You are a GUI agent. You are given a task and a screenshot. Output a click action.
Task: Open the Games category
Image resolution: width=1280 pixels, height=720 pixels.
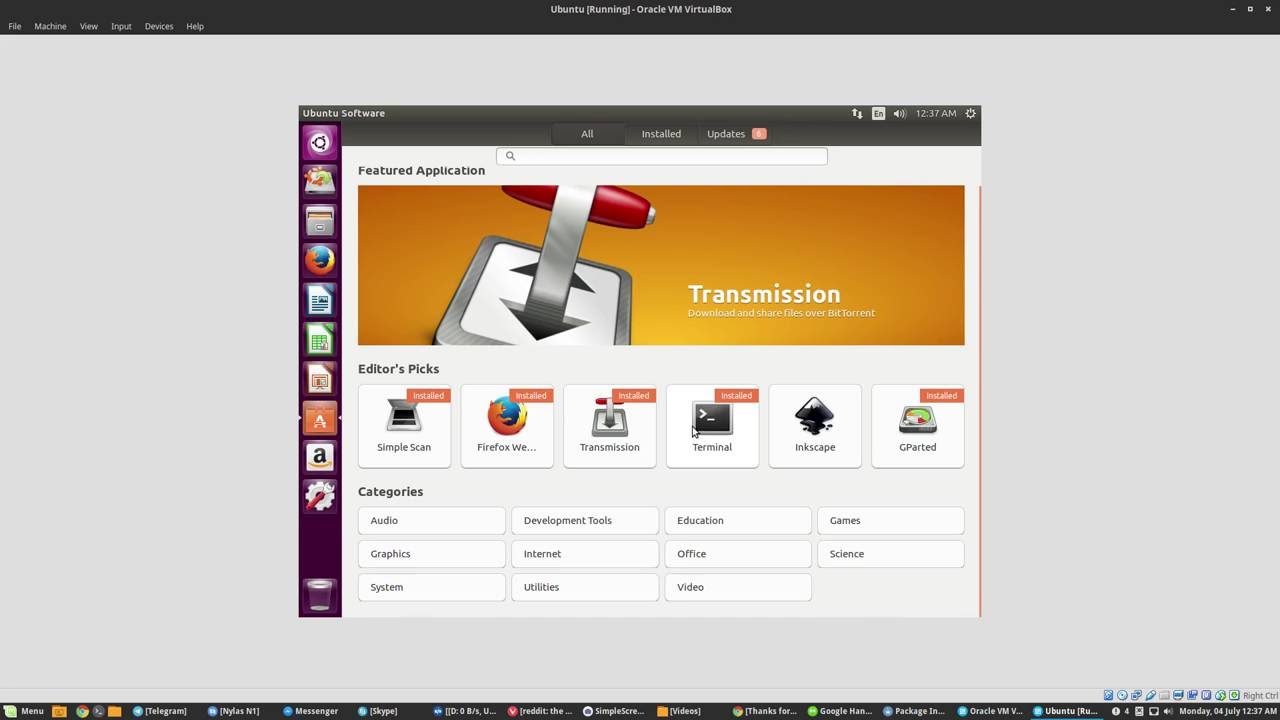click(x=891, y=520)
